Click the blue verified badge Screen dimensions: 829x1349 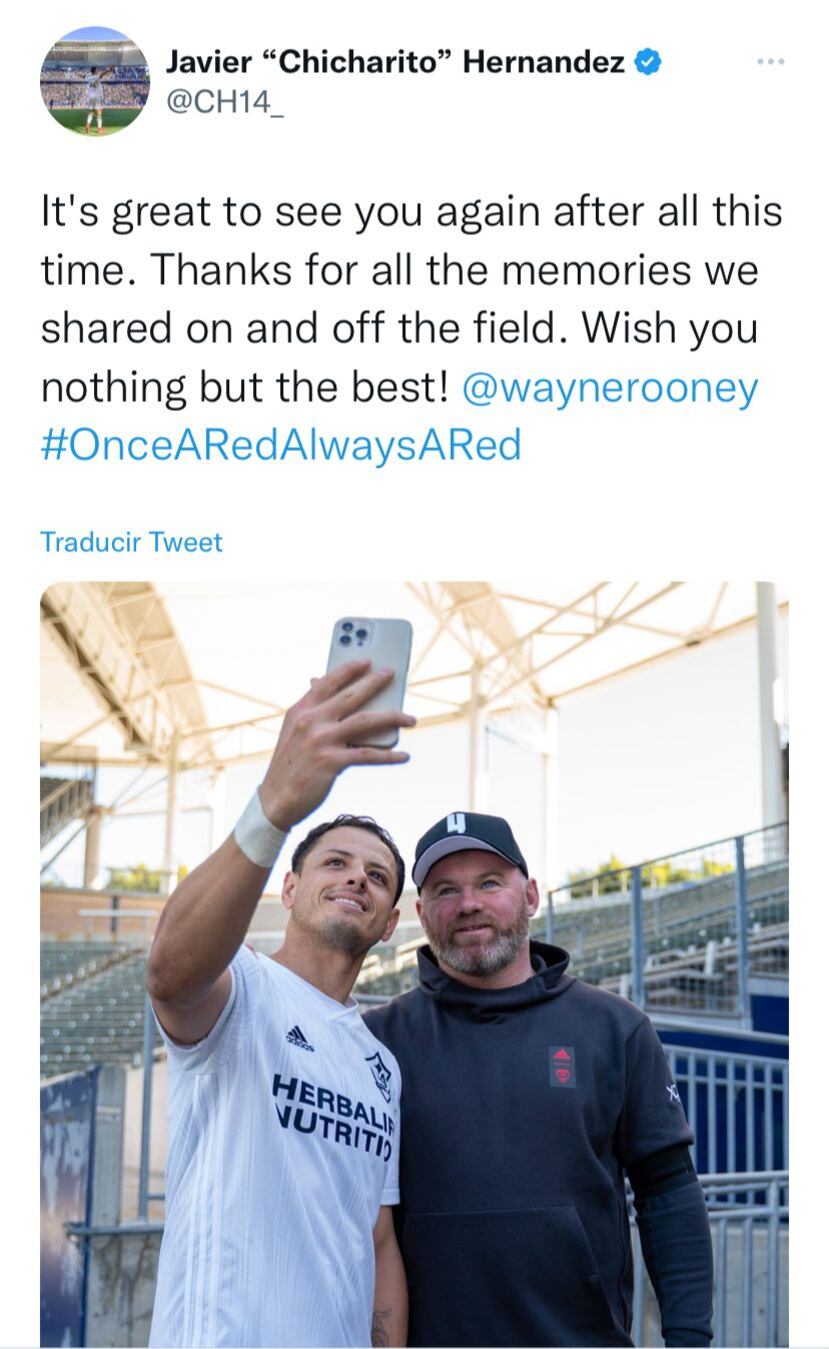[x=649, y=63]
